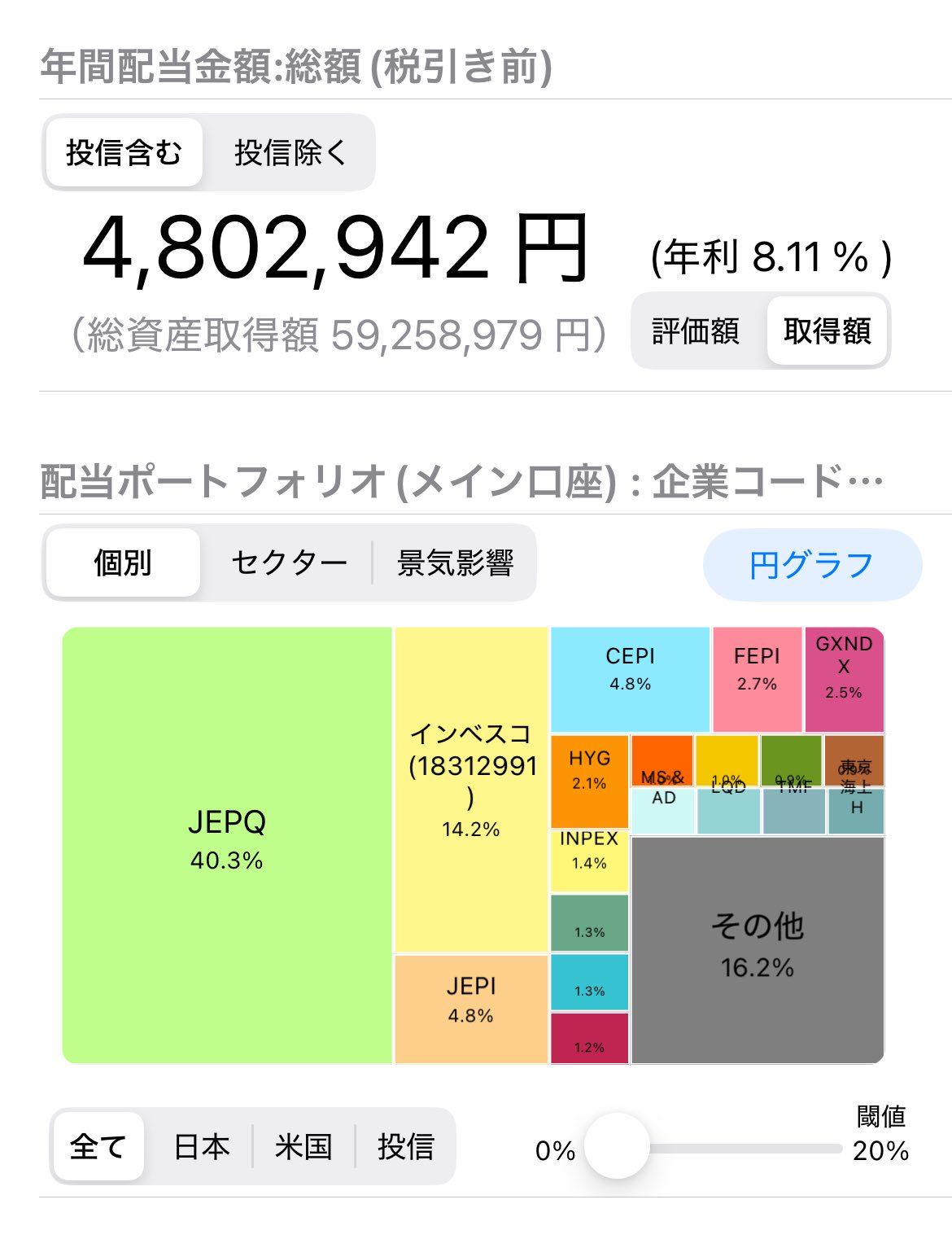Open the 景気影響 tab

(x=455, y=563)
